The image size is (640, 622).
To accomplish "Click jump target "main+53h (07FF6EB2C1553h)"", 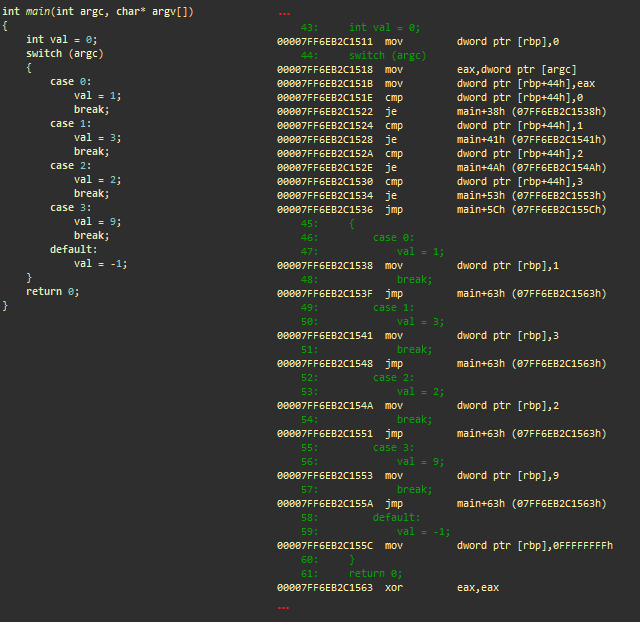I will click(531, 195).
